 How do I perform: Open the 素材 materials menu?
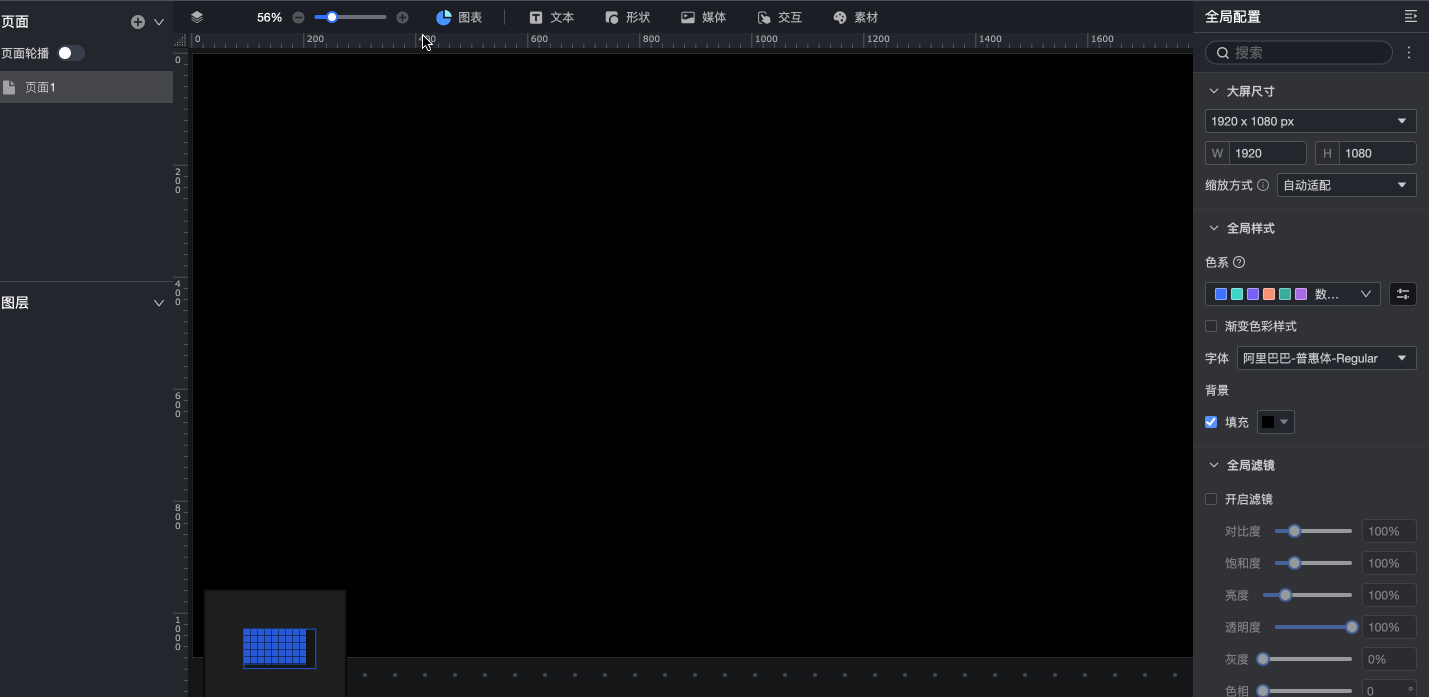[x=855, y=17]
